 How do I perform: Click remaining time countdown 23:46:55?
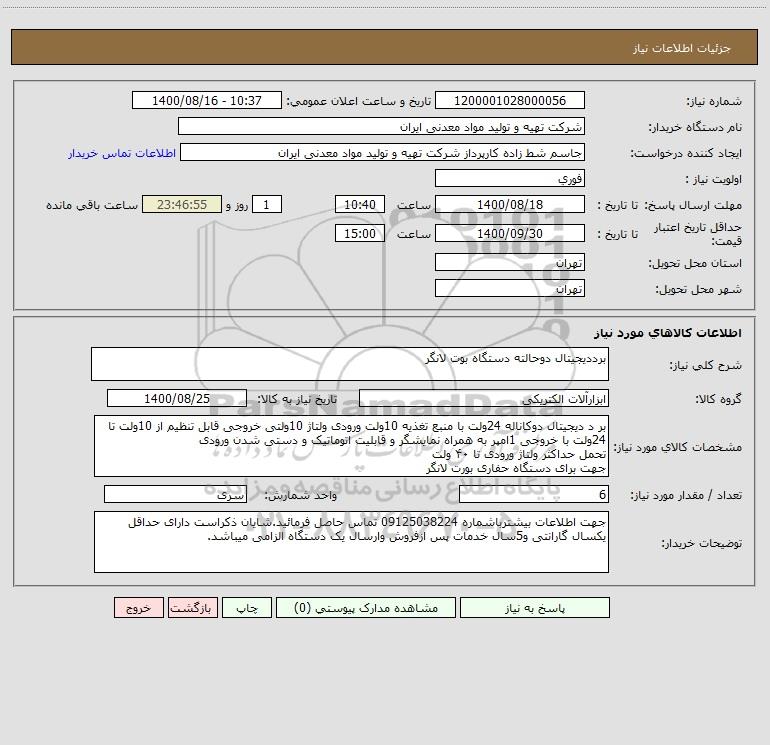point(182,204)
